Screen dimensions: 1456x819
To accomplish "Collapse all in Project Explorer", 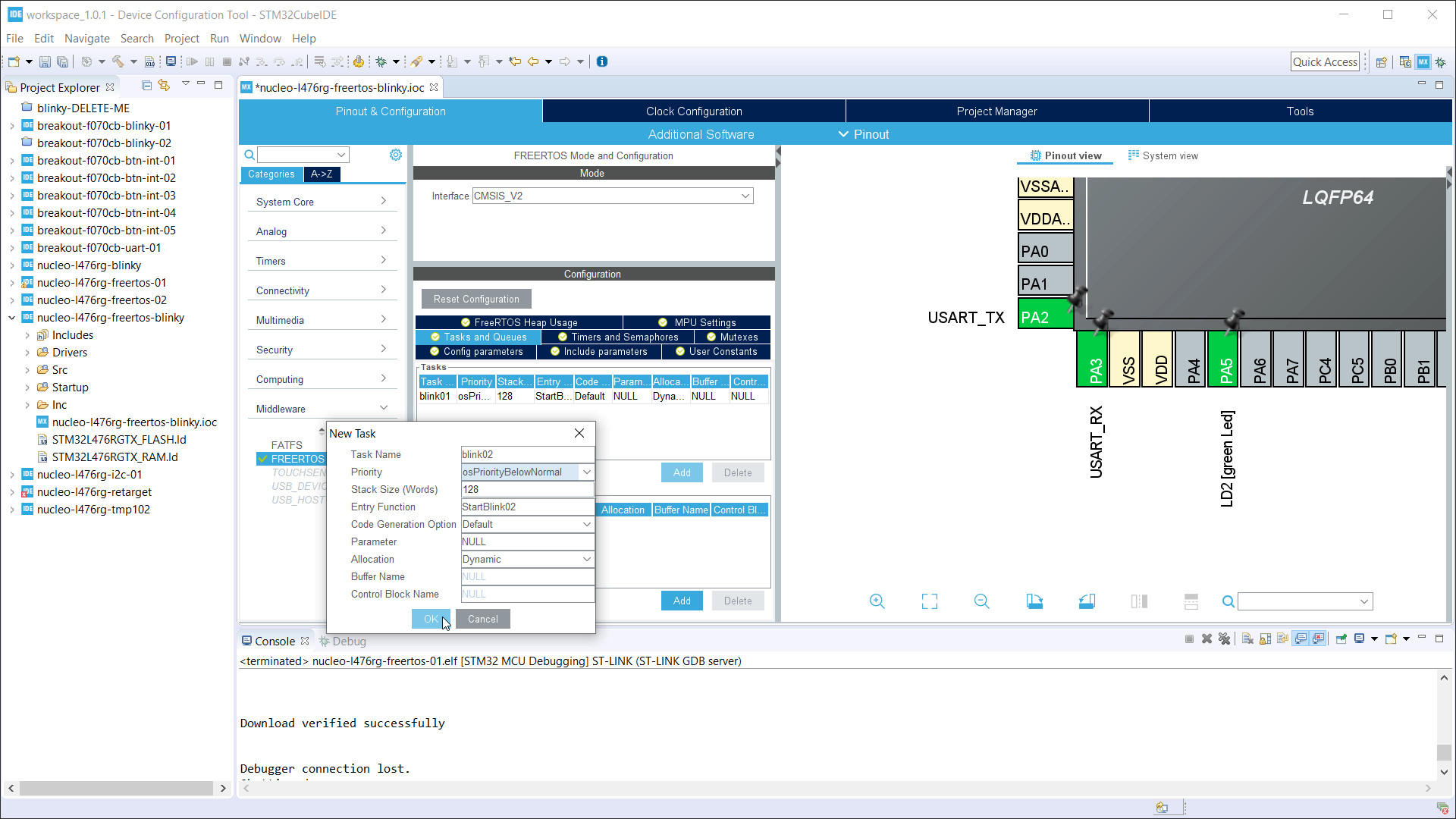I will [x=147, y=85].
